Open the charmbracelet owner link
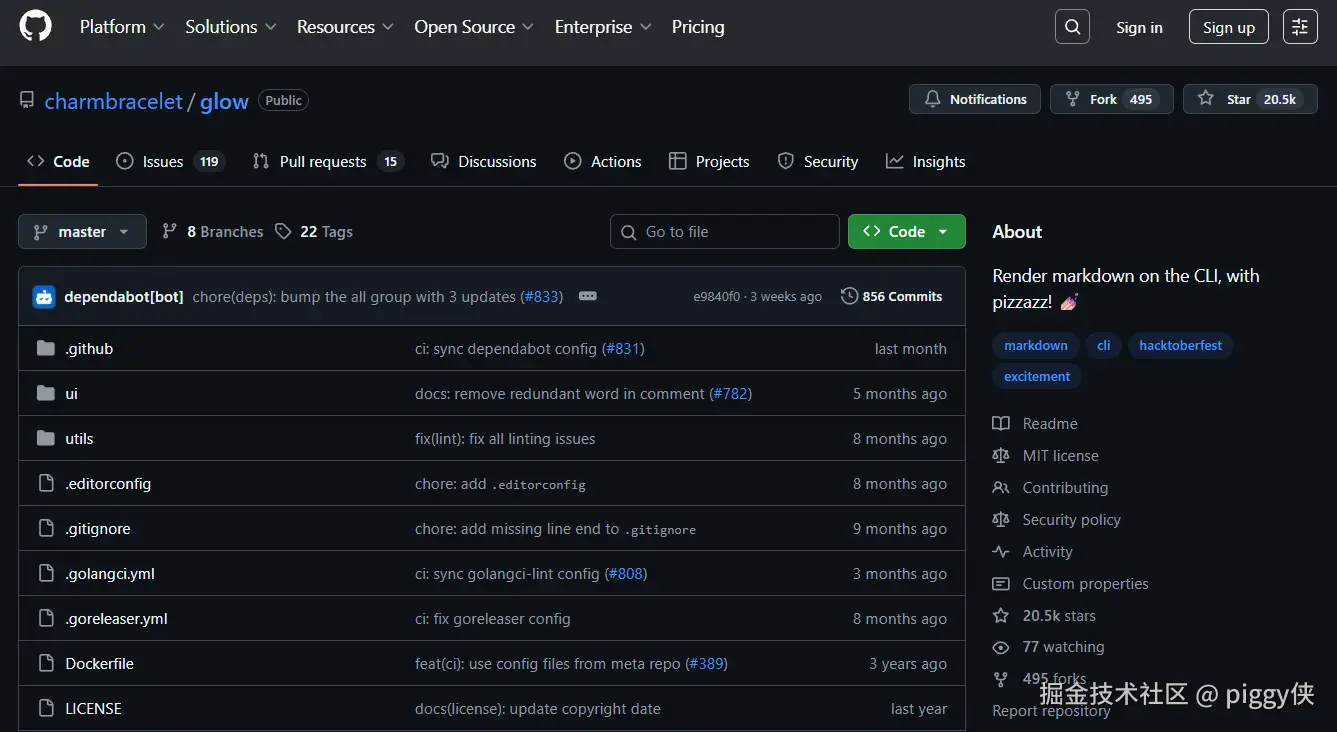Image resolution: width=1337 pixels, height=732 pixels. point(113,102)
